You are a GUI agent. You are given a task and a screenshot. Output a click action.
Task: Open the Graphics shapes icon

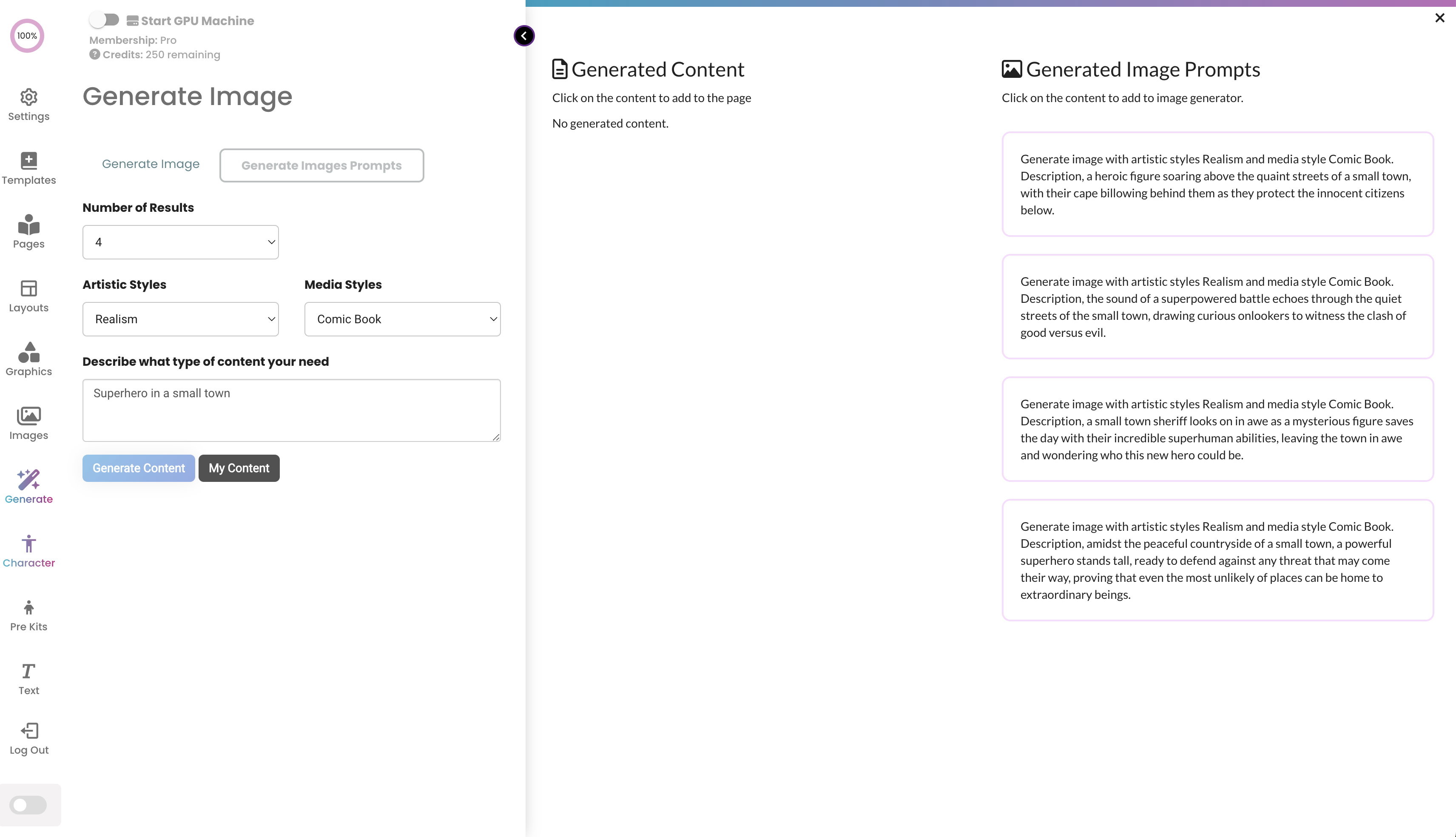pos(29,353)
